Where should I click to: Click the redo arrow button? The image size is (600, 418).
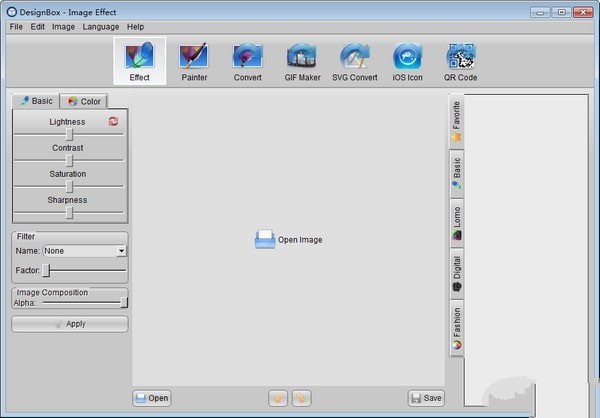click(302, 398)
